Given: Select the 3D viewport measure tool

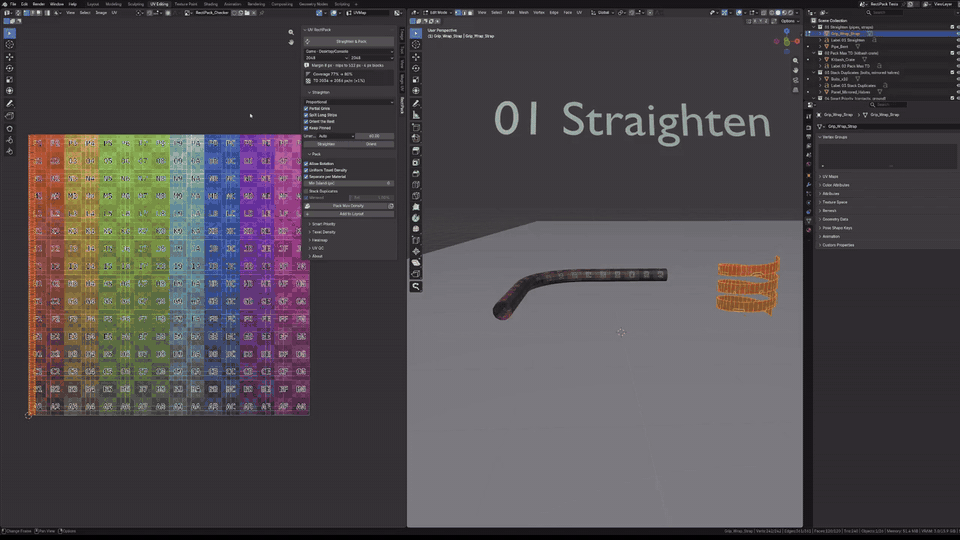Looking at the screenshot, I should coord(416,115).
